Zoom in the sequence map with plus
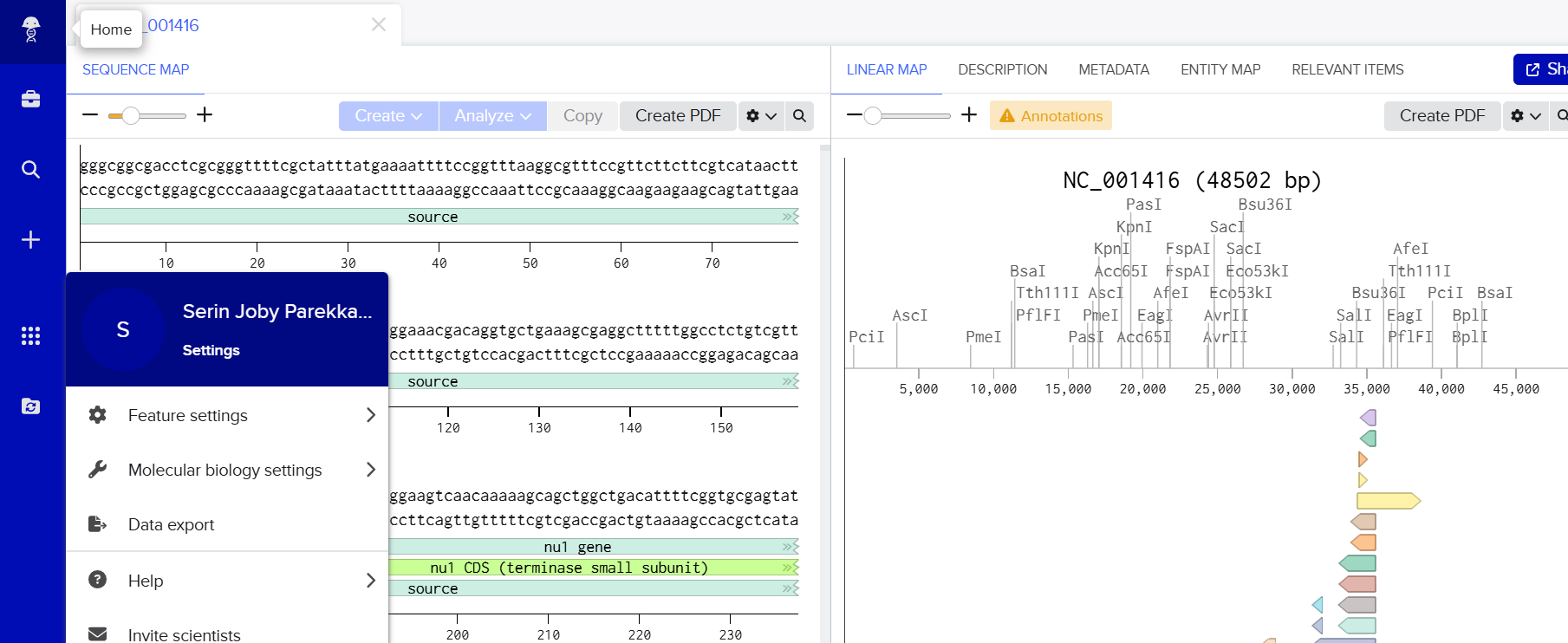The height and width of the screenshot is (643, 1568). (x=205, y=115)
